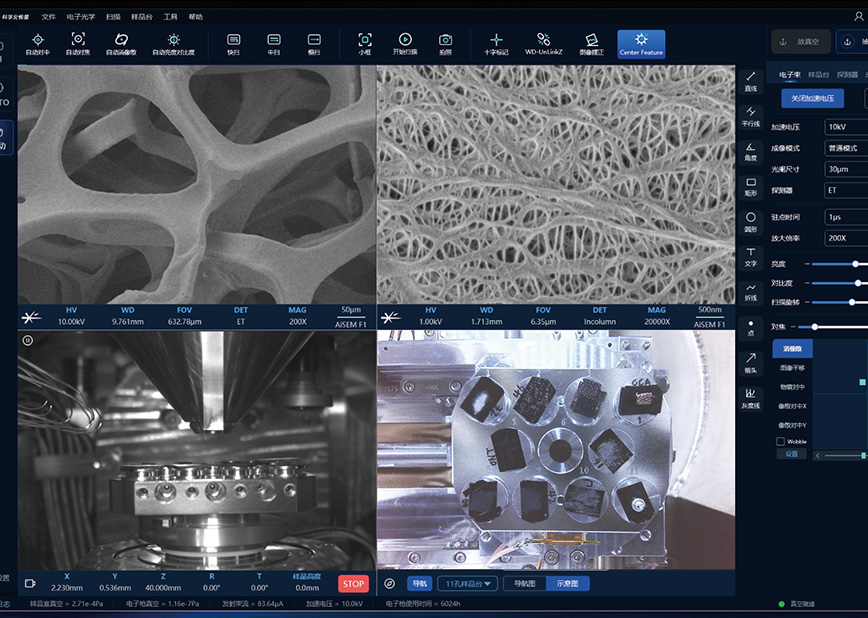Open the 11孔样品台 sample holder dropdown
The height and width of the screenshot is (618, 868).
pos(468,584)
